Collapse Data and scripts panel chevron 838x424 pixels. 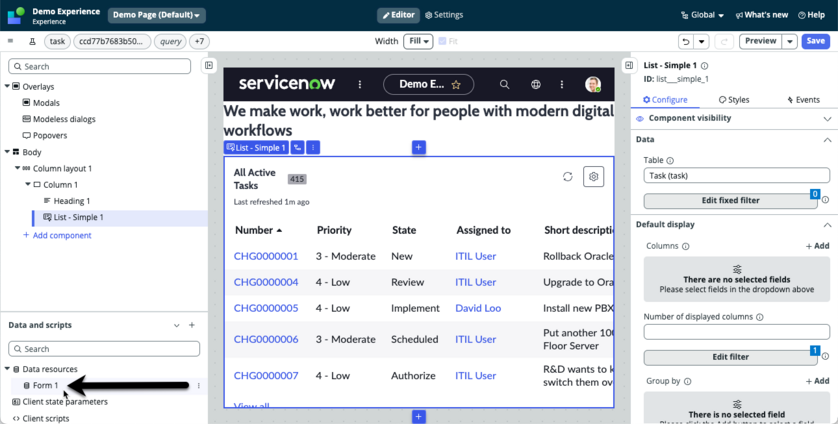[x=176, y=325]
